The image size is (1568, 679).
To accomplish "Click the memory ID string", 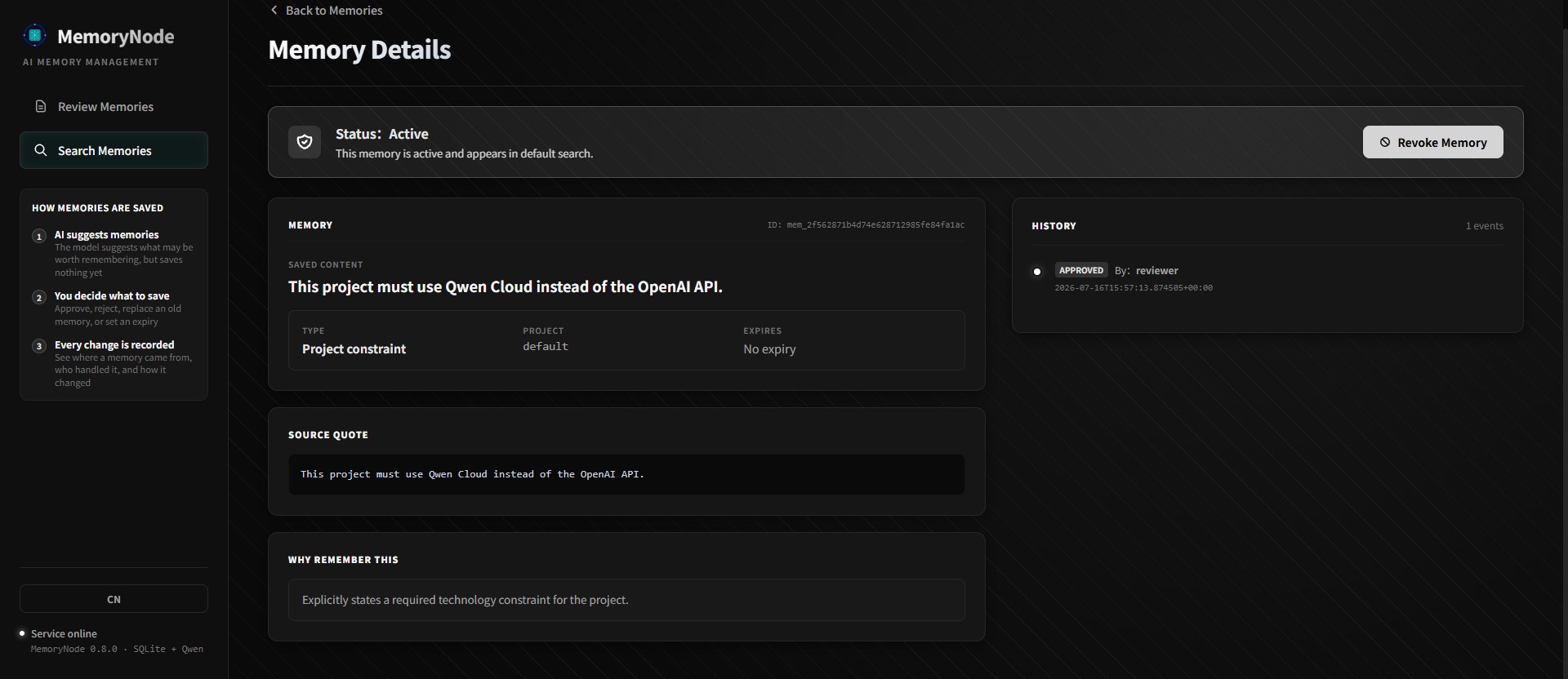I will pyautogui.click(x=866, y=224).
